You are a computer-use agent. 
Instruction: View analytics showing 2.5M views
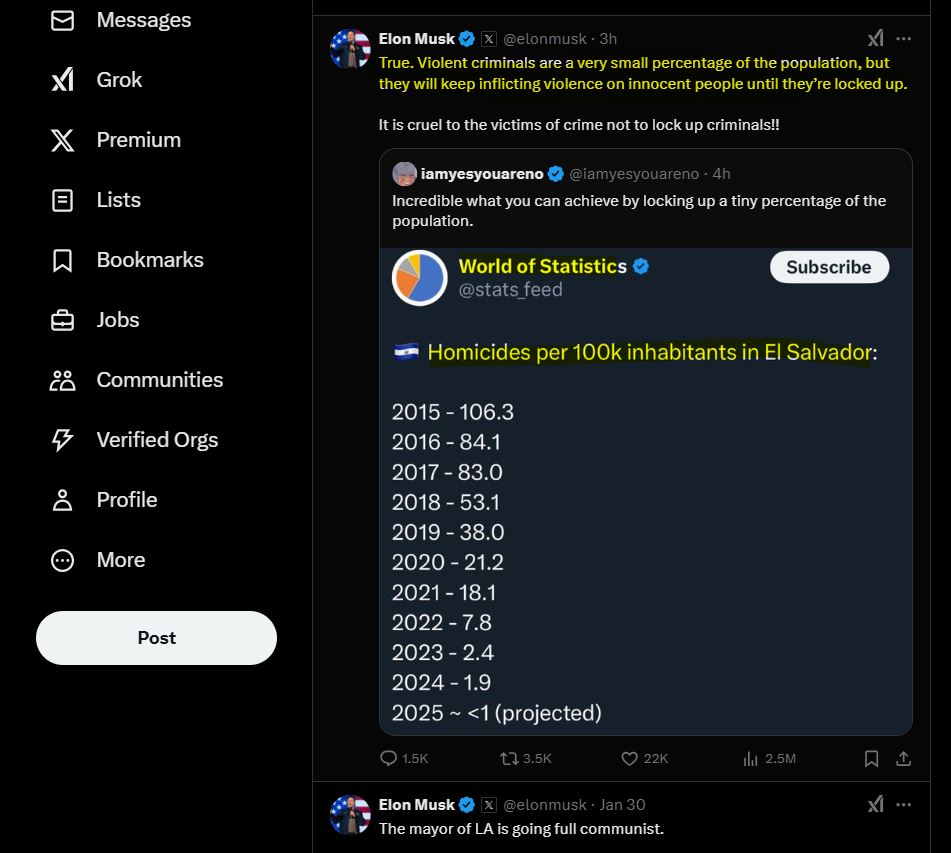[751, 759]
